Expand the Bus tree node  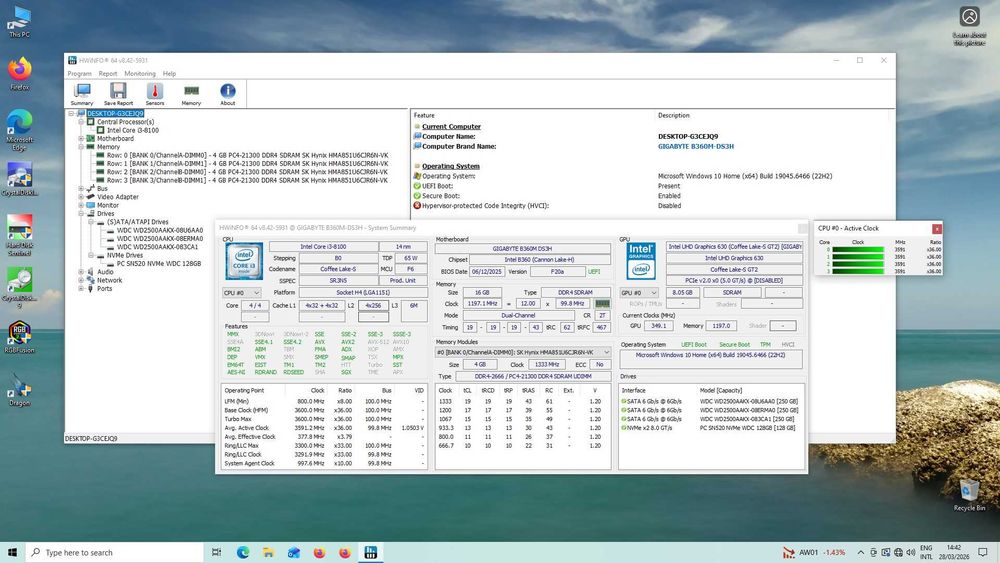click(x=82, y=189)
